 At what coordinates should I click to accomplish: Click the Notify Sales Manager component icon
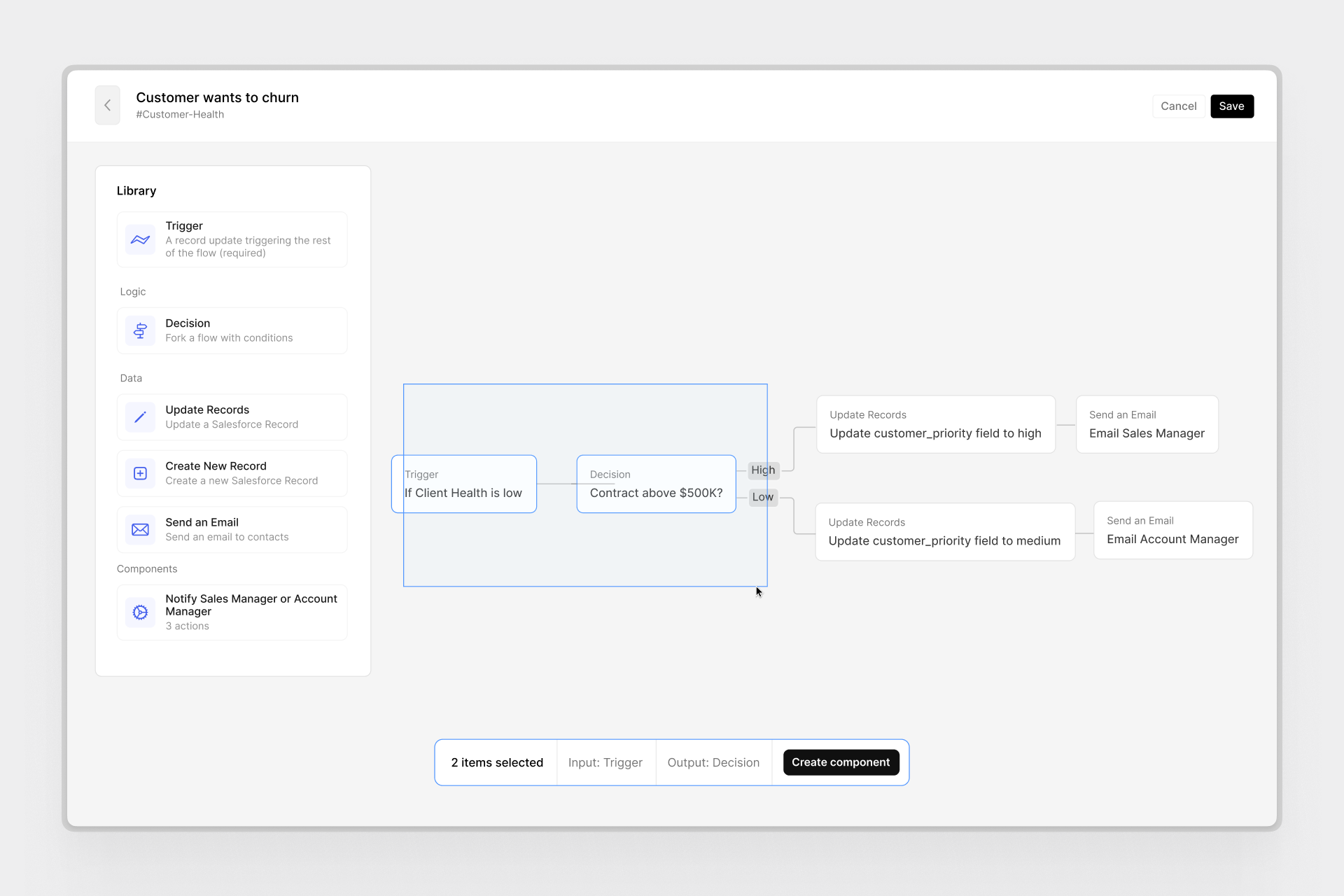pos(140,611)
